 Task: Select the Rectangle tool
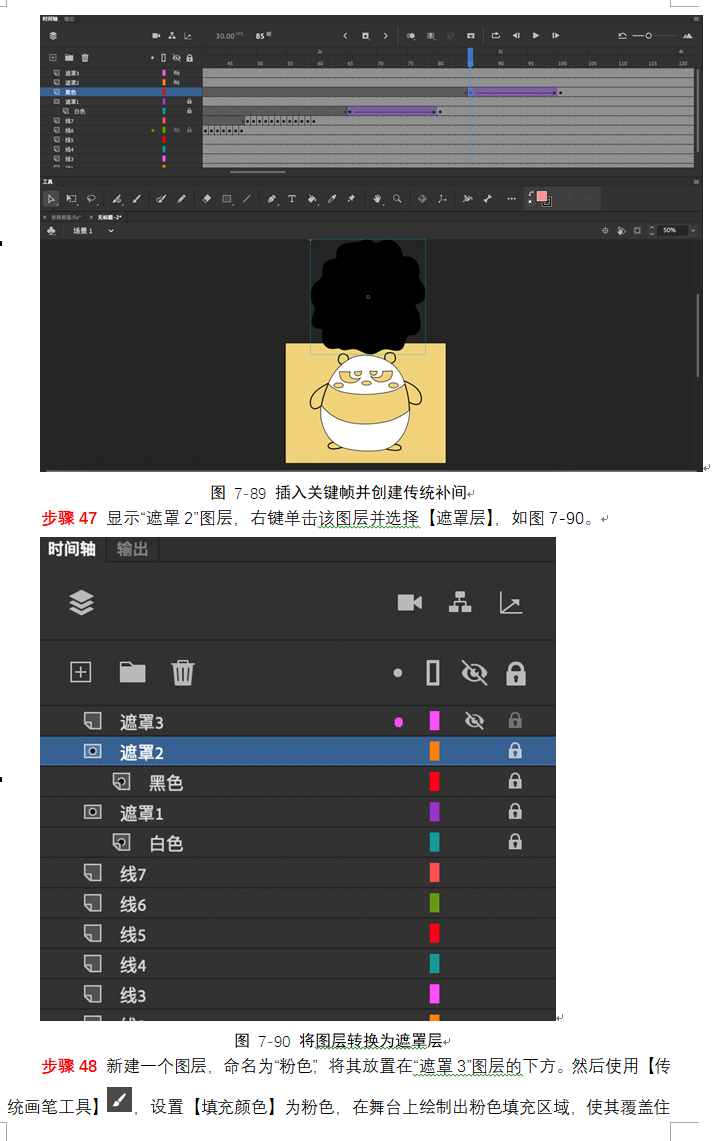click(226, 199)
